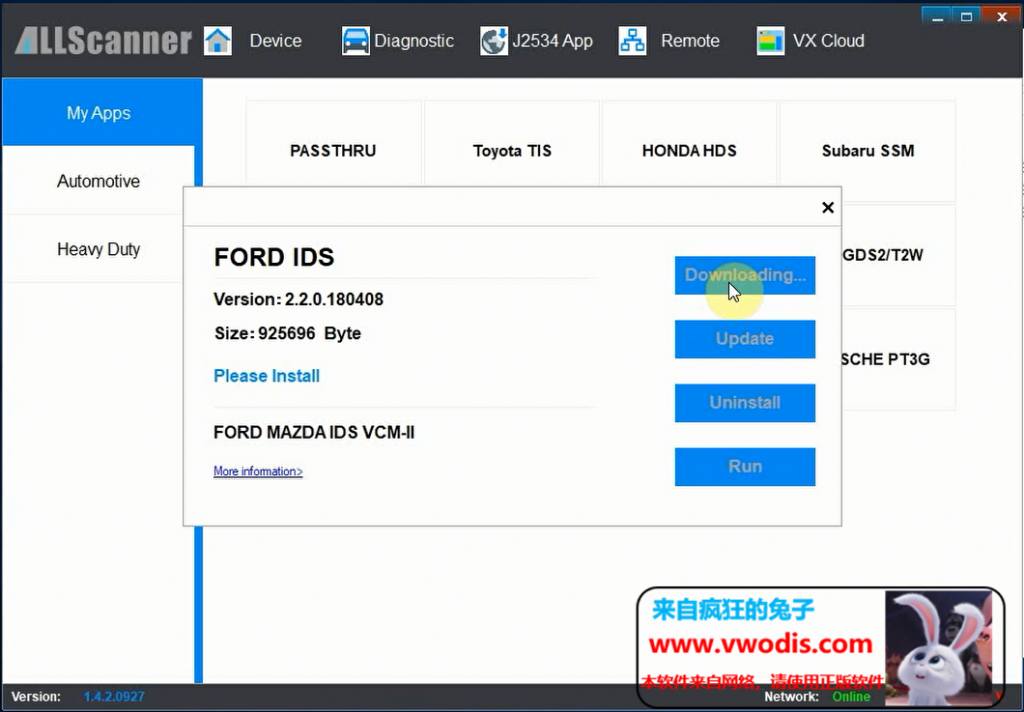Switch to the My Apps tab
Image resolution: width=1024 pixels, height=712 pixels.
pos(98,113)
